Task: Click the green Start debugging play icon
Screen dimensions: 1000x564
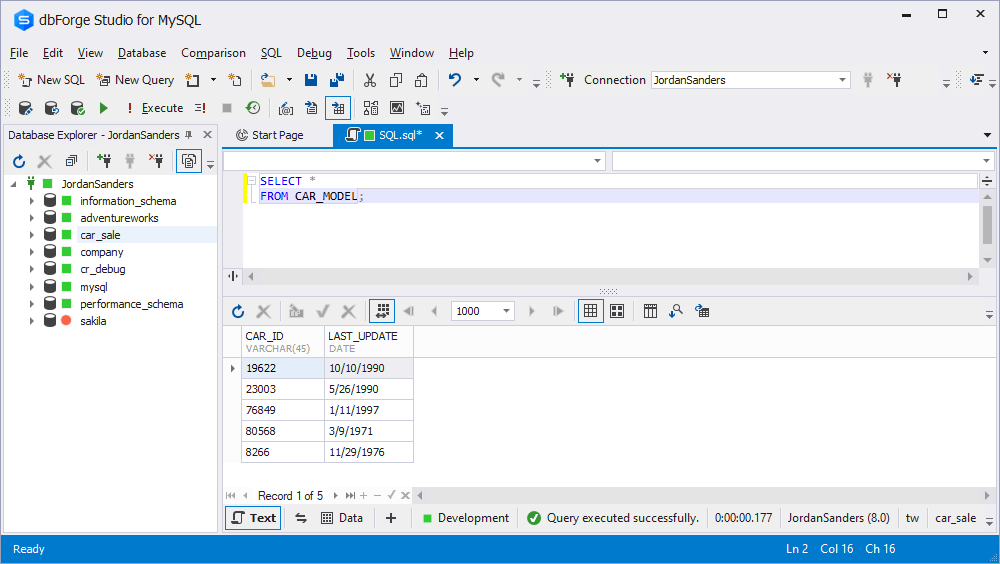Action: coord(104,108)
